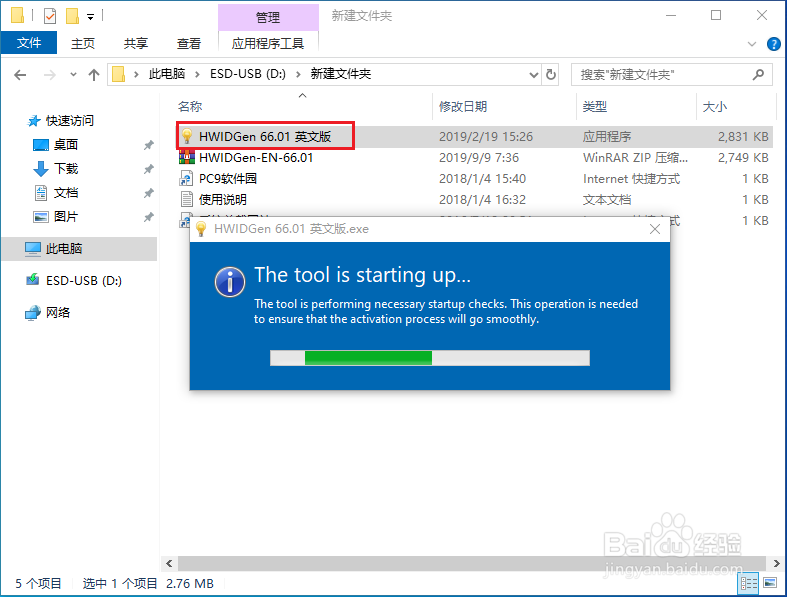Viewport: 787px width, 597px height.
Task: Click the startup check progress bar
Action: (x=430, y=358)
